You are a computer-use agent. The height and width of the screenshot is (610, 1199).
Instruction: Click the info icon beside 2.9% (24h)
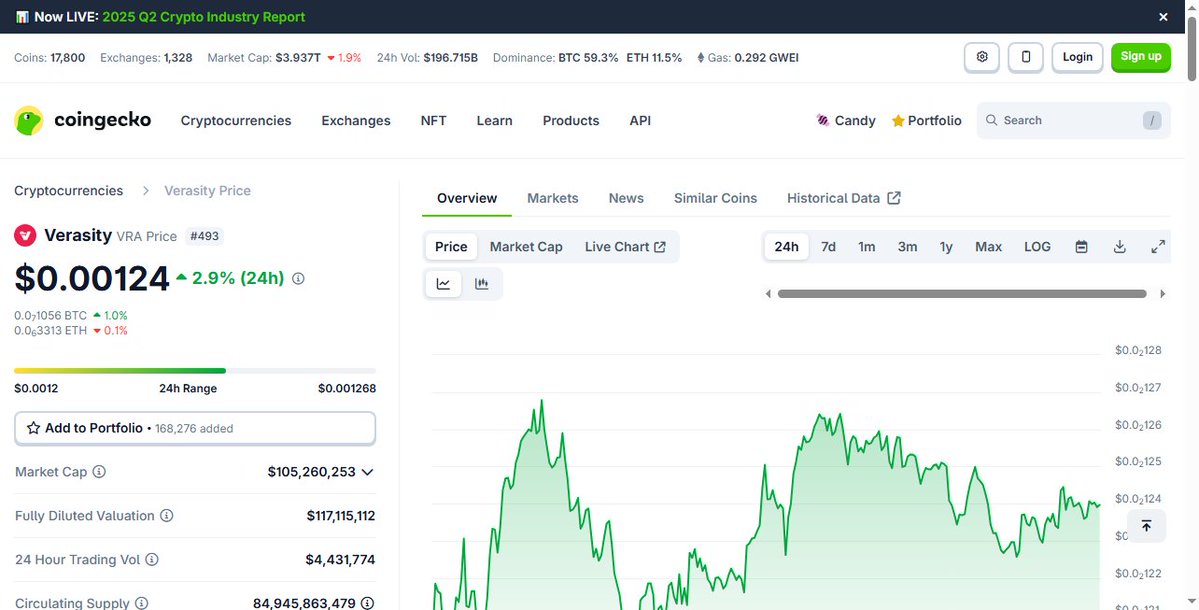(298, 279)
